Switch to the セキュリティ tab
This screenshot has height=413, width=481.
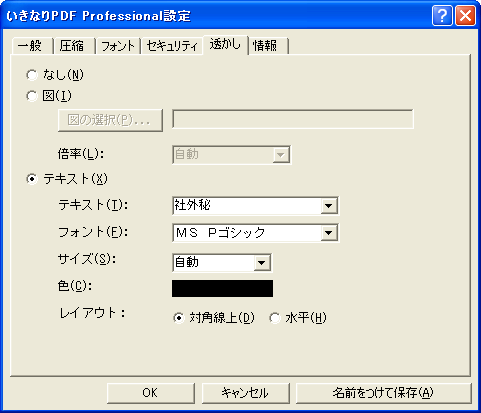[x=172, y=46]
